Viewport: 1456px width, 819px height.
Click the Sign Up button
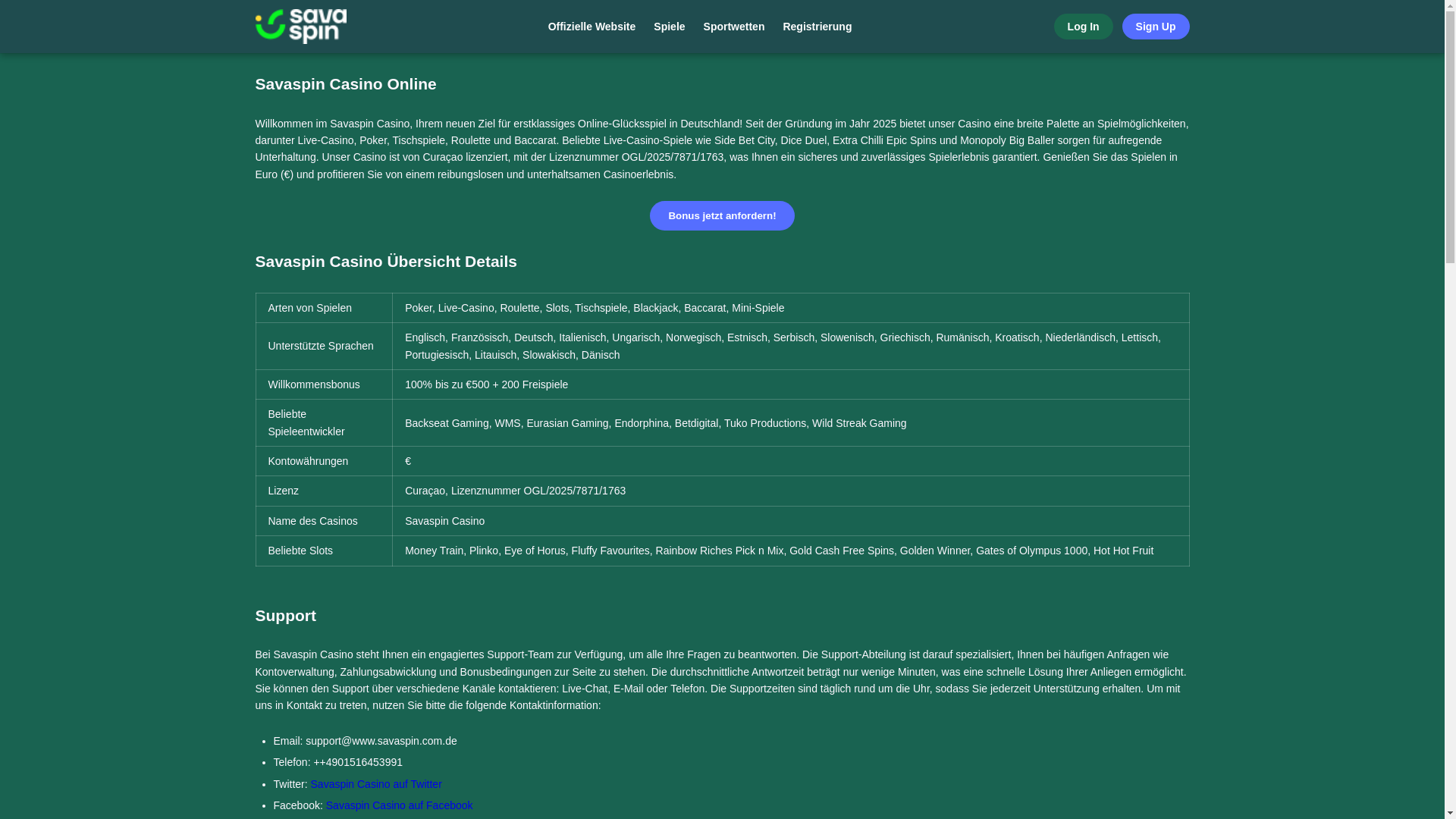(1155, 27)
